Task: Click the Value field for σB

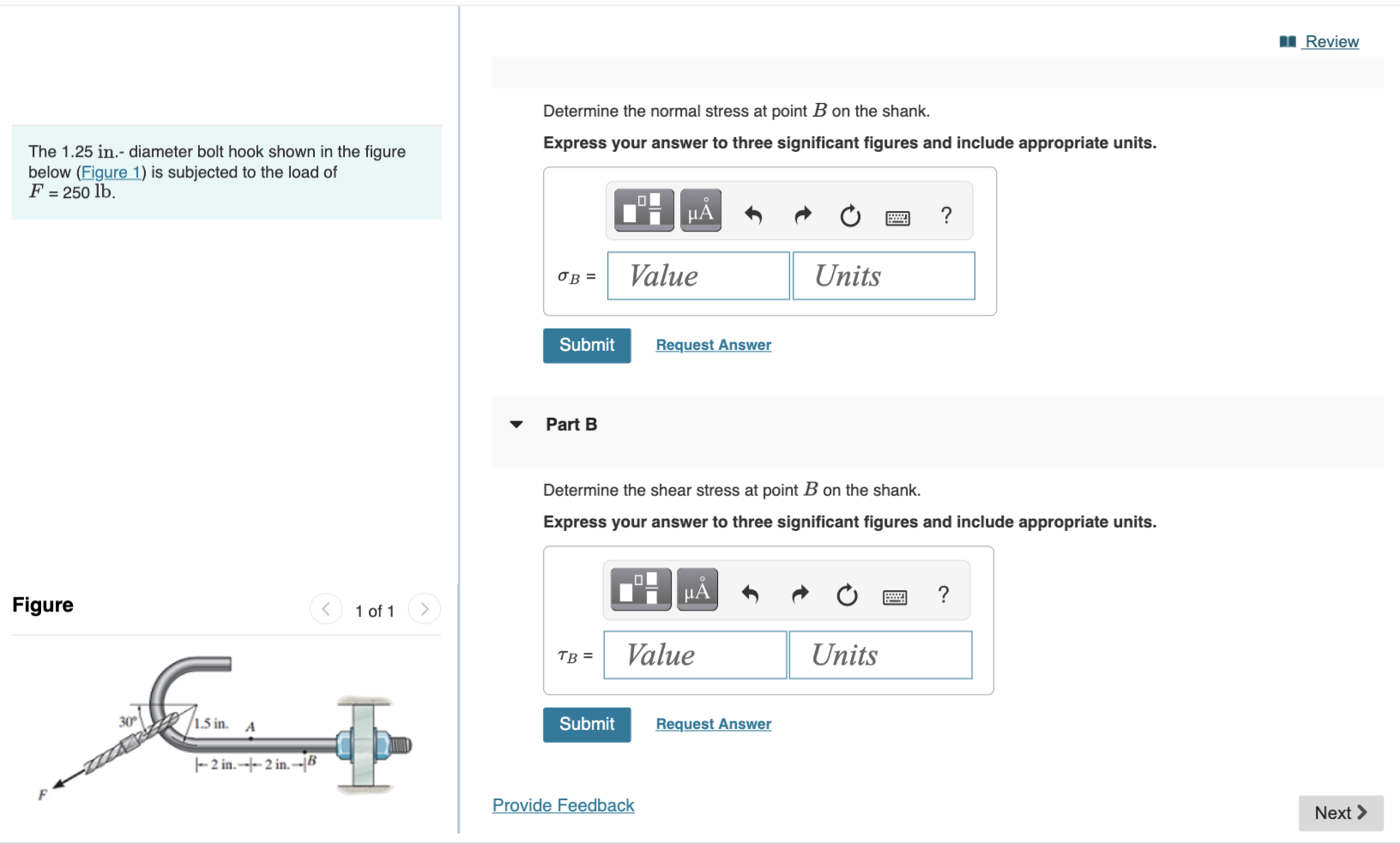Action: [697, 275]
